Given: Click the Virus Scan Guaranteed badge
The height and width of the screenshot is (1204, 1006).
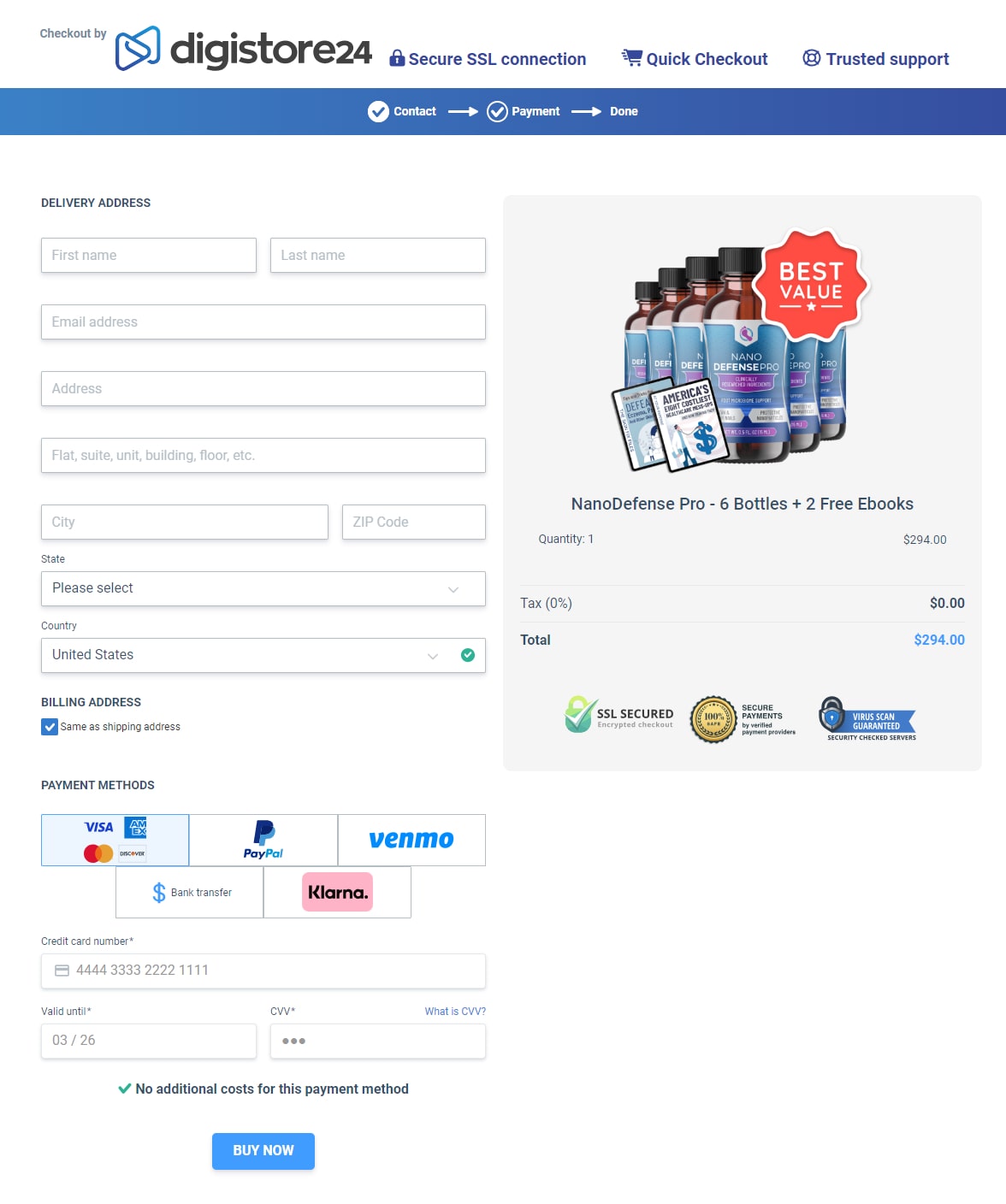Looking at the screenshot, I should 868,719.
